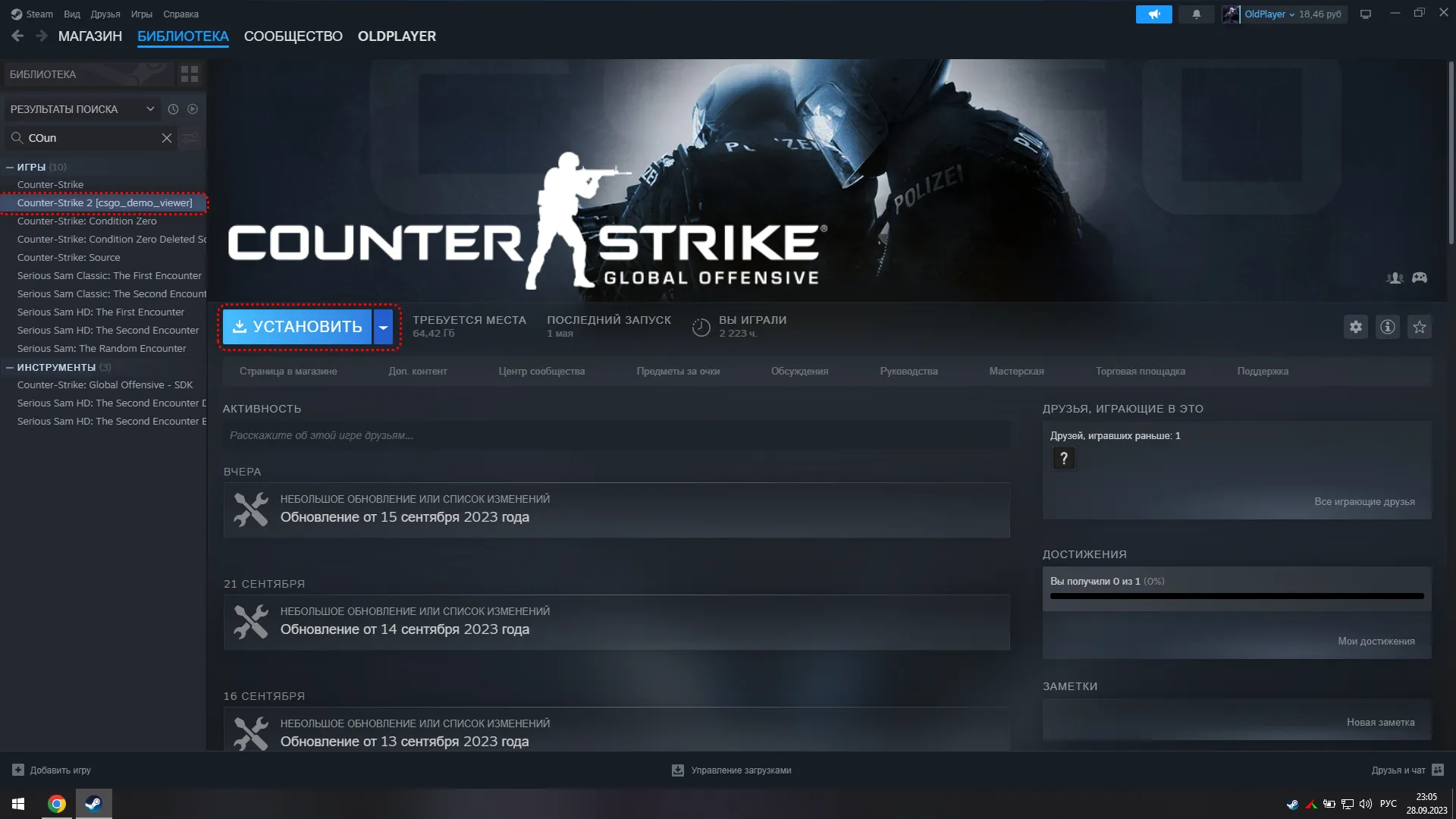The image size is (1456, 819).
Task: Open Мои достижения link
Action: (1376, 642)
